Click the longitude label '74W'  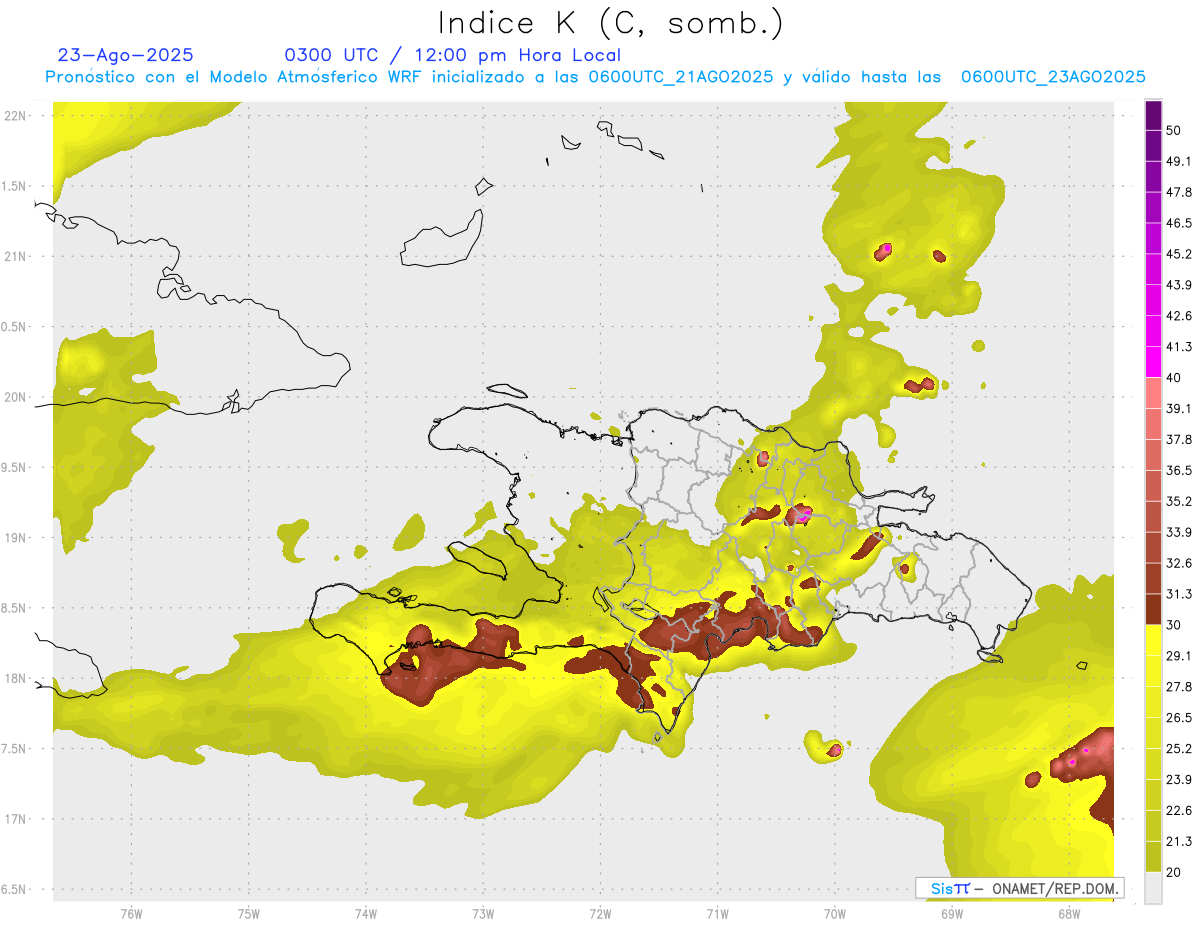(x=366, y=912)
